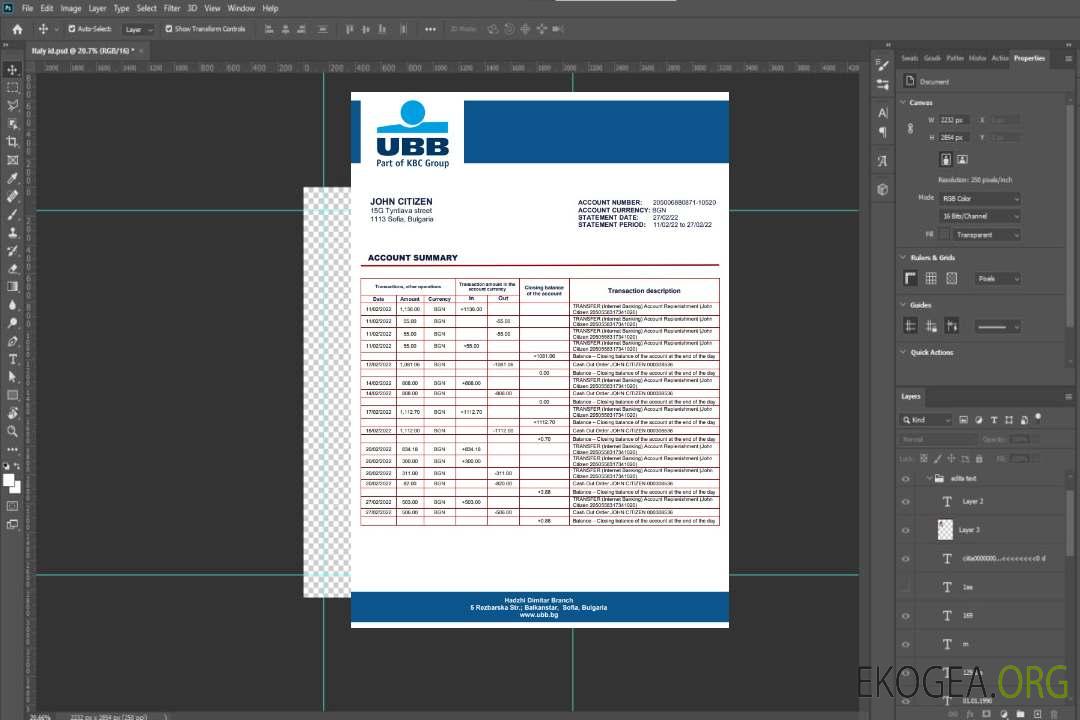The height and width of the screenshot is (720, 1080).
Task: Toggle the layer filter on/off switch
Action: [1038, 418]
